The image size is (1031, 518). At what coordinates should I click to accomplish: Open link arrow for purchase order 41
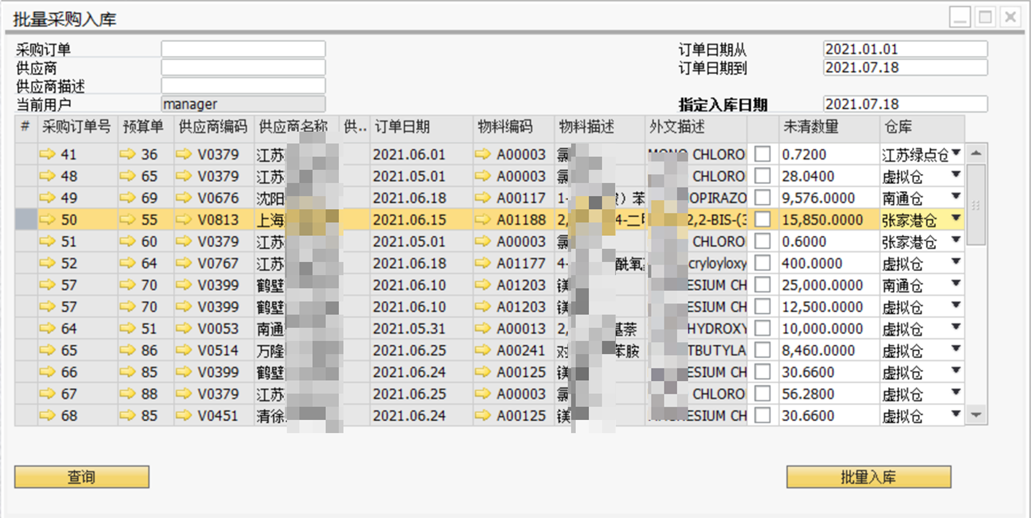click(47, 154)
